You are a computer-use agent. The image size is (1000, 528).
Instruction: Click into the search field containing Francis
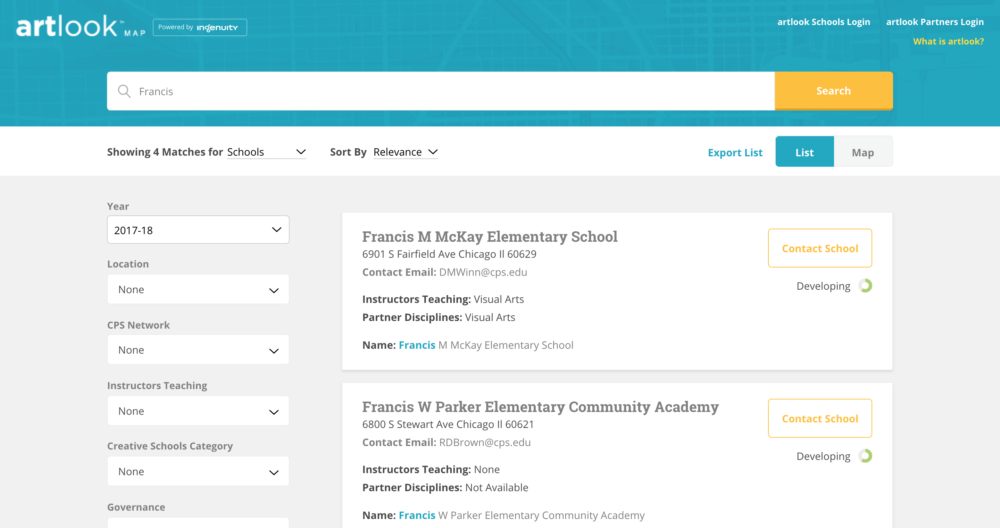441,91
